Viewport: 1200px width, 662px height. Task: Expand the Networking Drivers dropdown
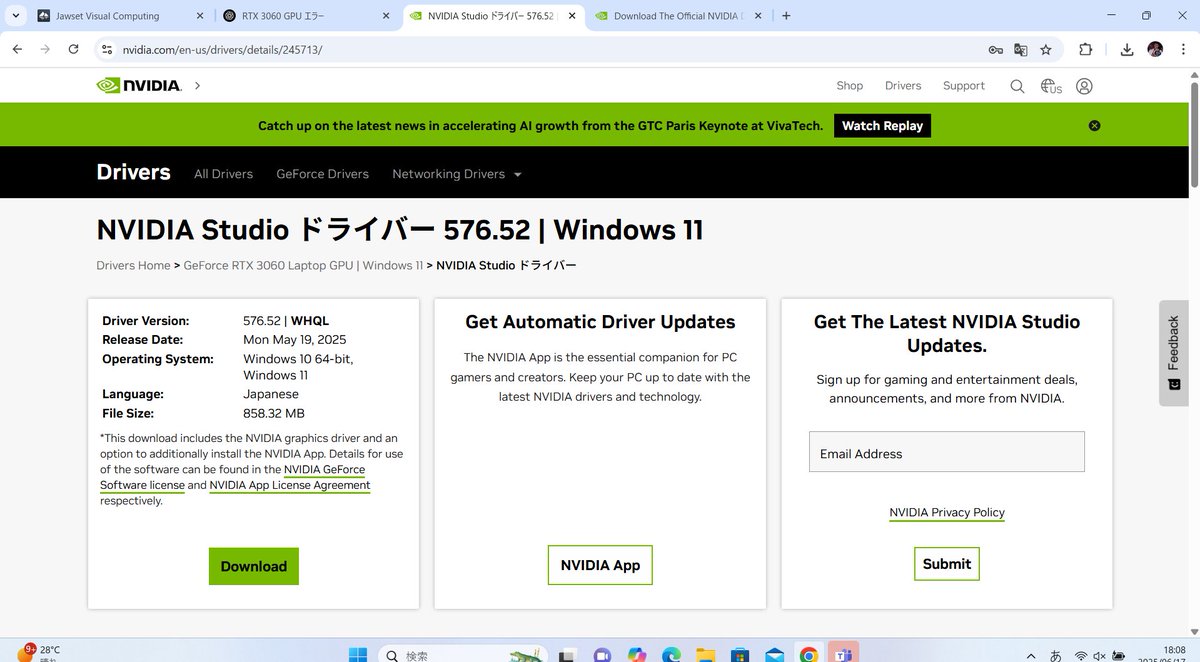point(457,174)
